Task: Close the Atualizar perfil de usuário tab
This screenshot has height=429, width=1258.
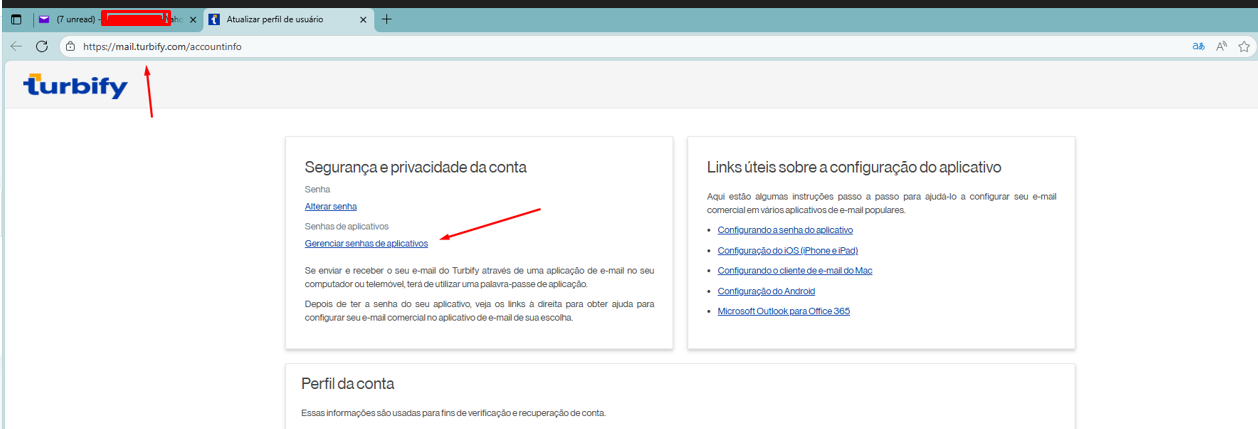Action: click(363, 19)
